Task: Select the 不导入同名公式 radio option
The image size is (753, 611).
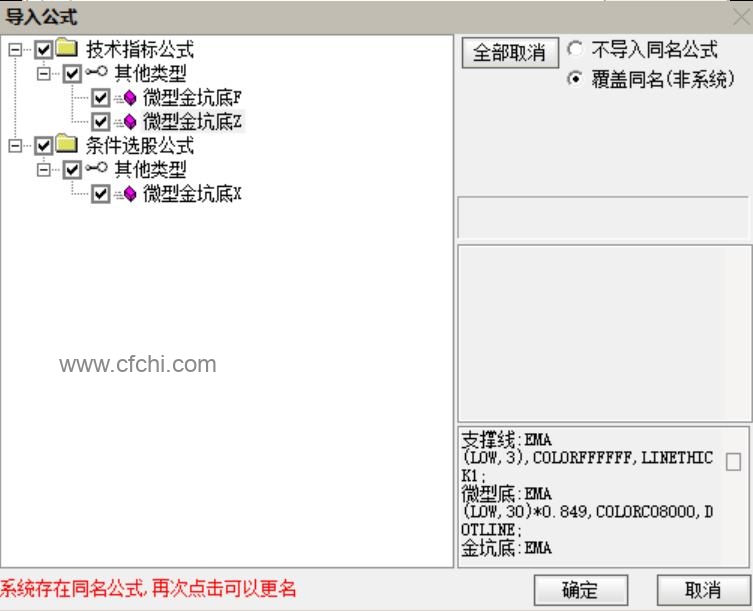Action: 575,49
